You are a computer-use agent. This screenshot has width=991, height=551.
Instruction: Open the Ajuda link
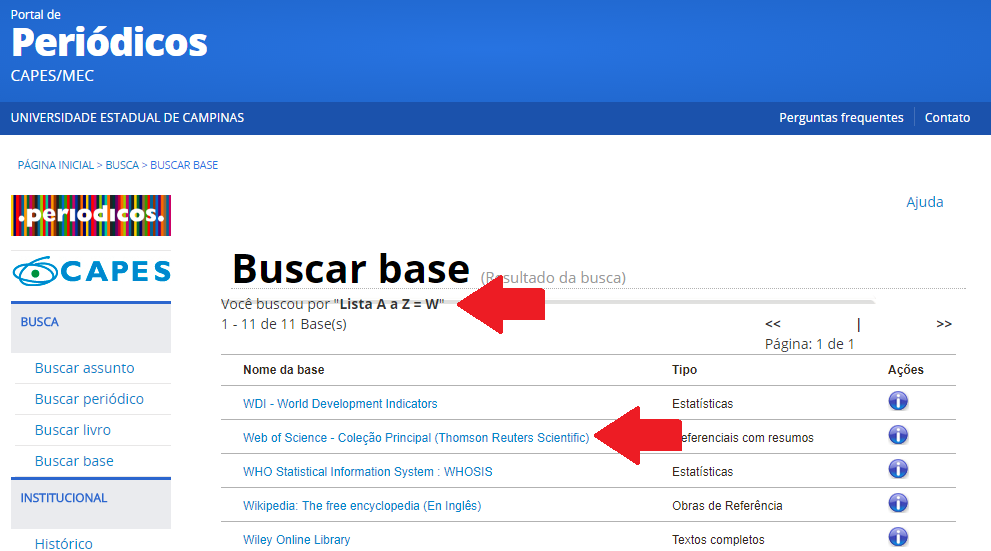(925, 202)
